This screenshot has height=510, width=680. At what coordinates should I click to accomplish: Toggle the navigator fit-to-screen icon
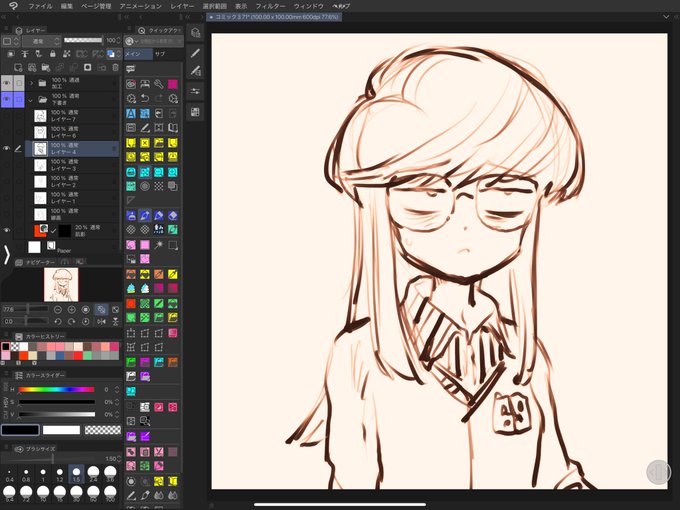pos(101,310)
